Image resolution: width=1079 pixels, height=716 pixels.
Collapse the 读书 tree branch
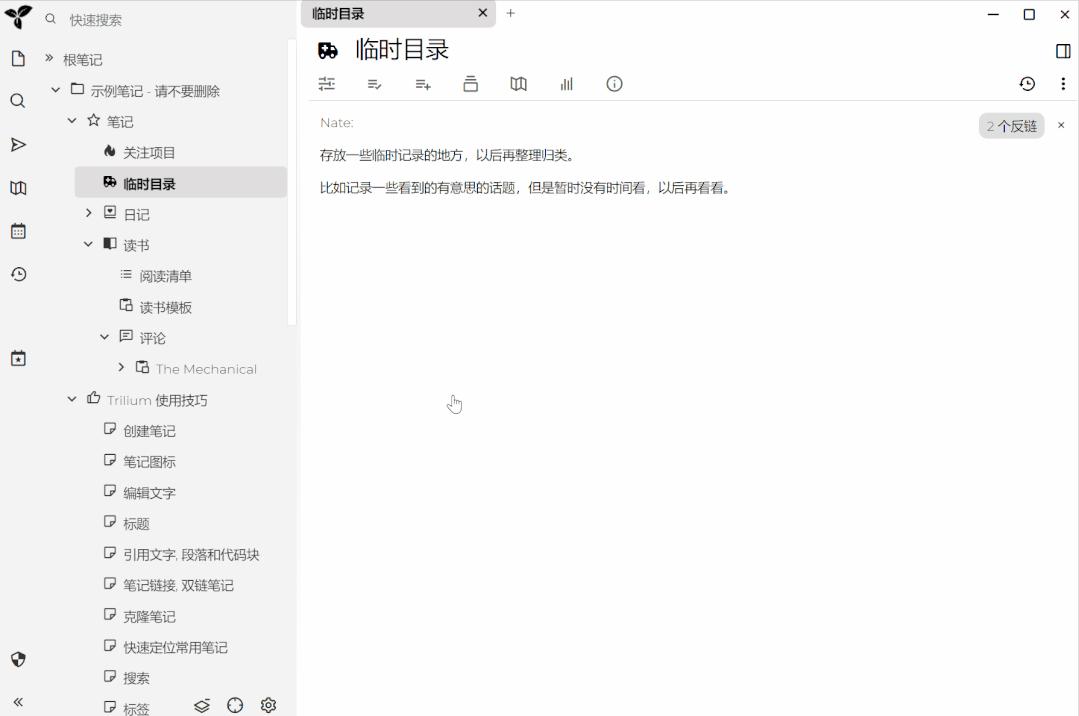pyautogui.click(x=88, y=244)
